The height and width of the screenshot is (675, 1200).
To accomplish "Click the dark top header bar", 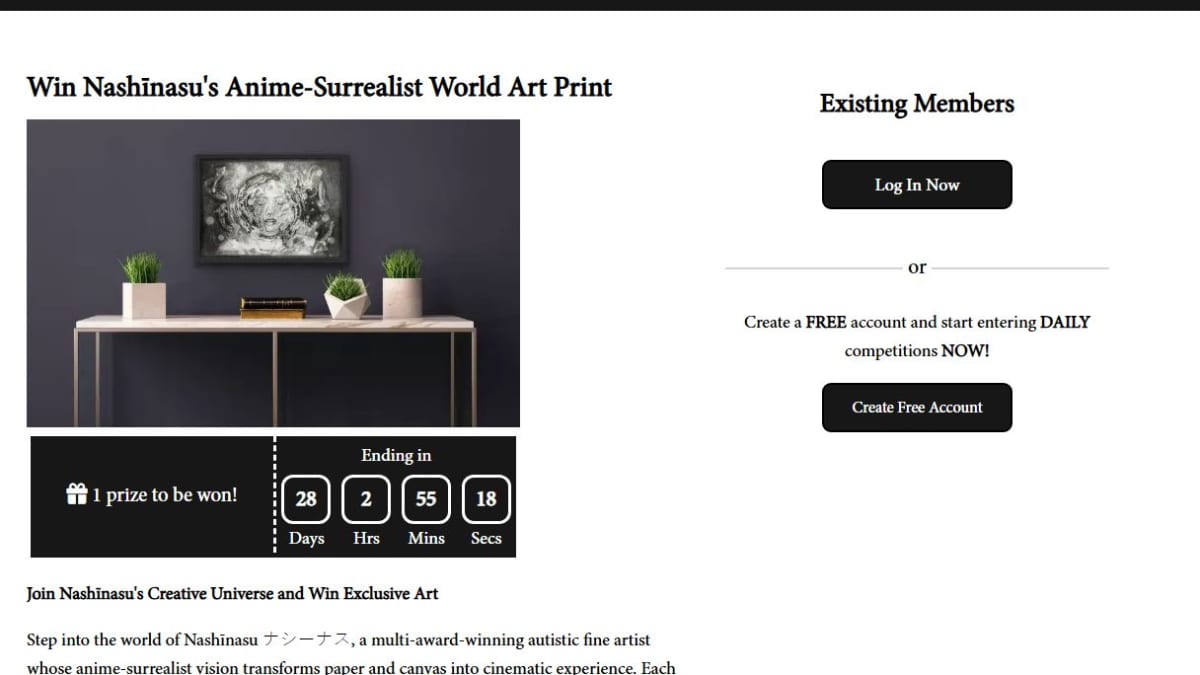I will (x=600, y=5).
